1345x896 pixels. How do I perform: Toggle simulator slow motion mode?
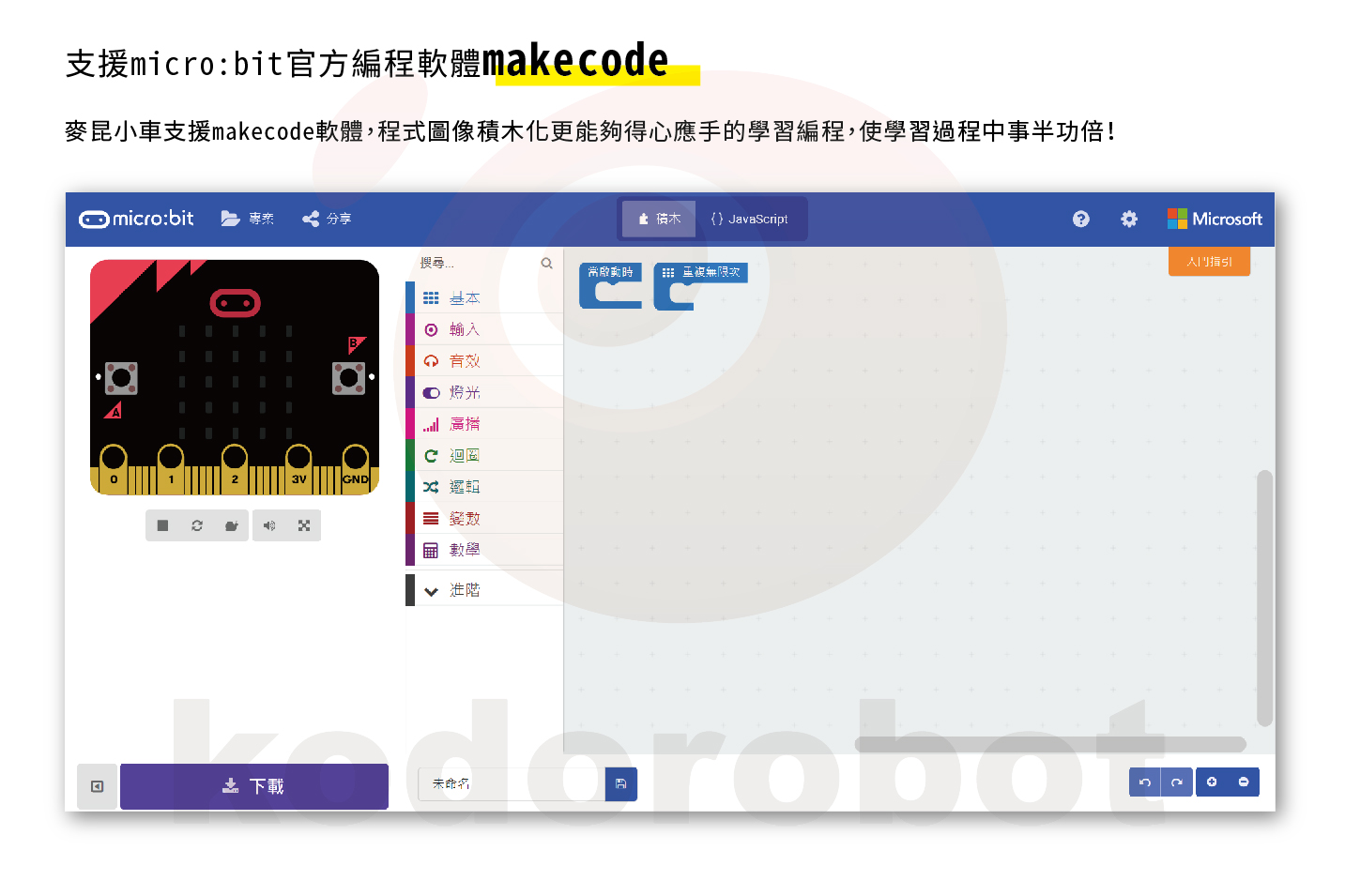click(232, 525)
